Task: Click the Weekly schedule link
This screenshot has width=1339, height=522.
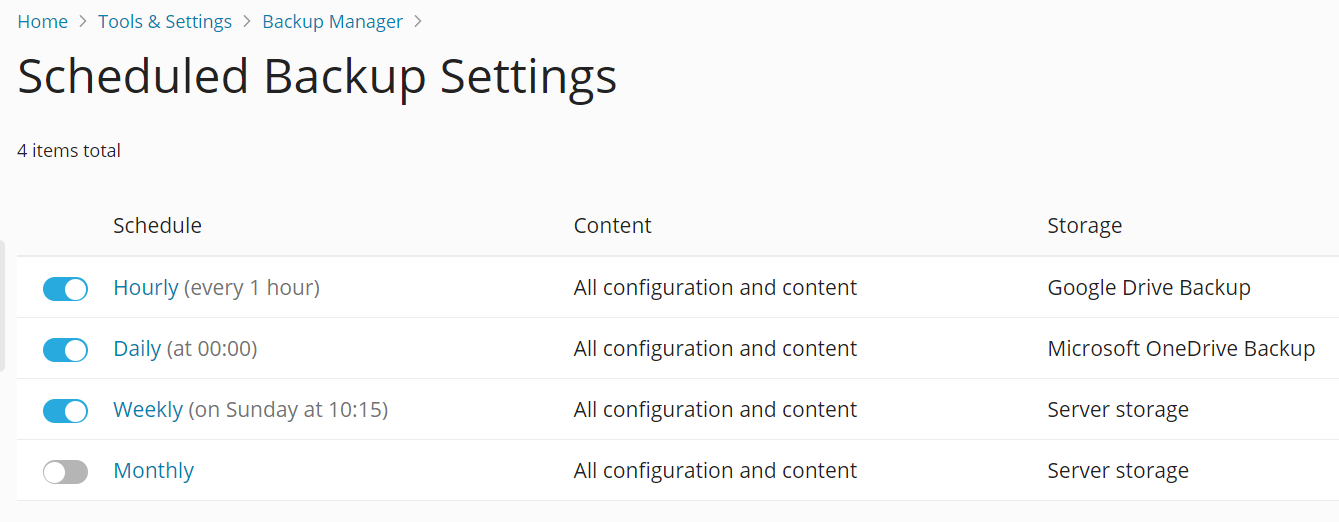Action: point(148,410)
